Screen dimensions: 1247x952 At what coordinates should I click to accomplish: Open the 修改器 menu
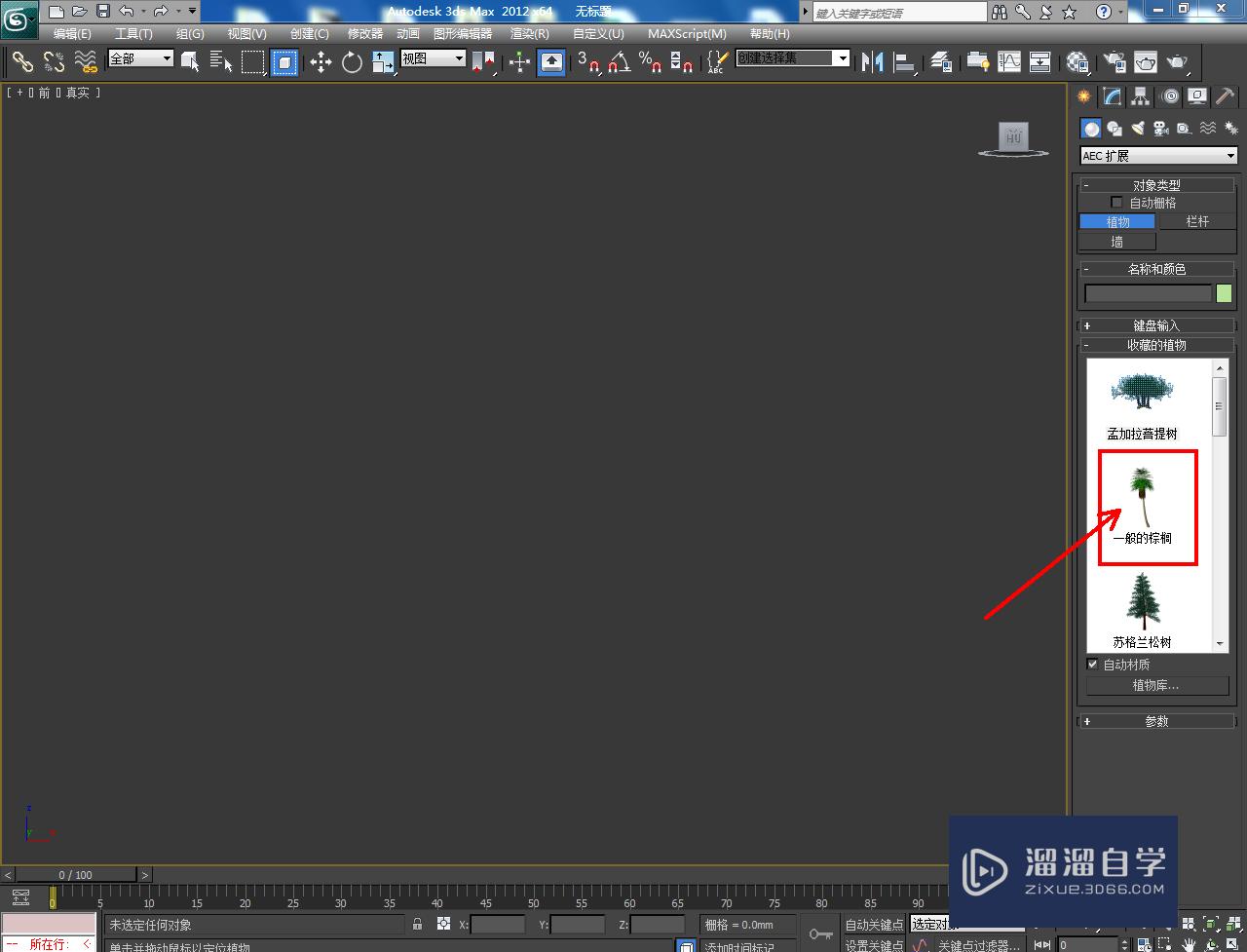(365, 34)
